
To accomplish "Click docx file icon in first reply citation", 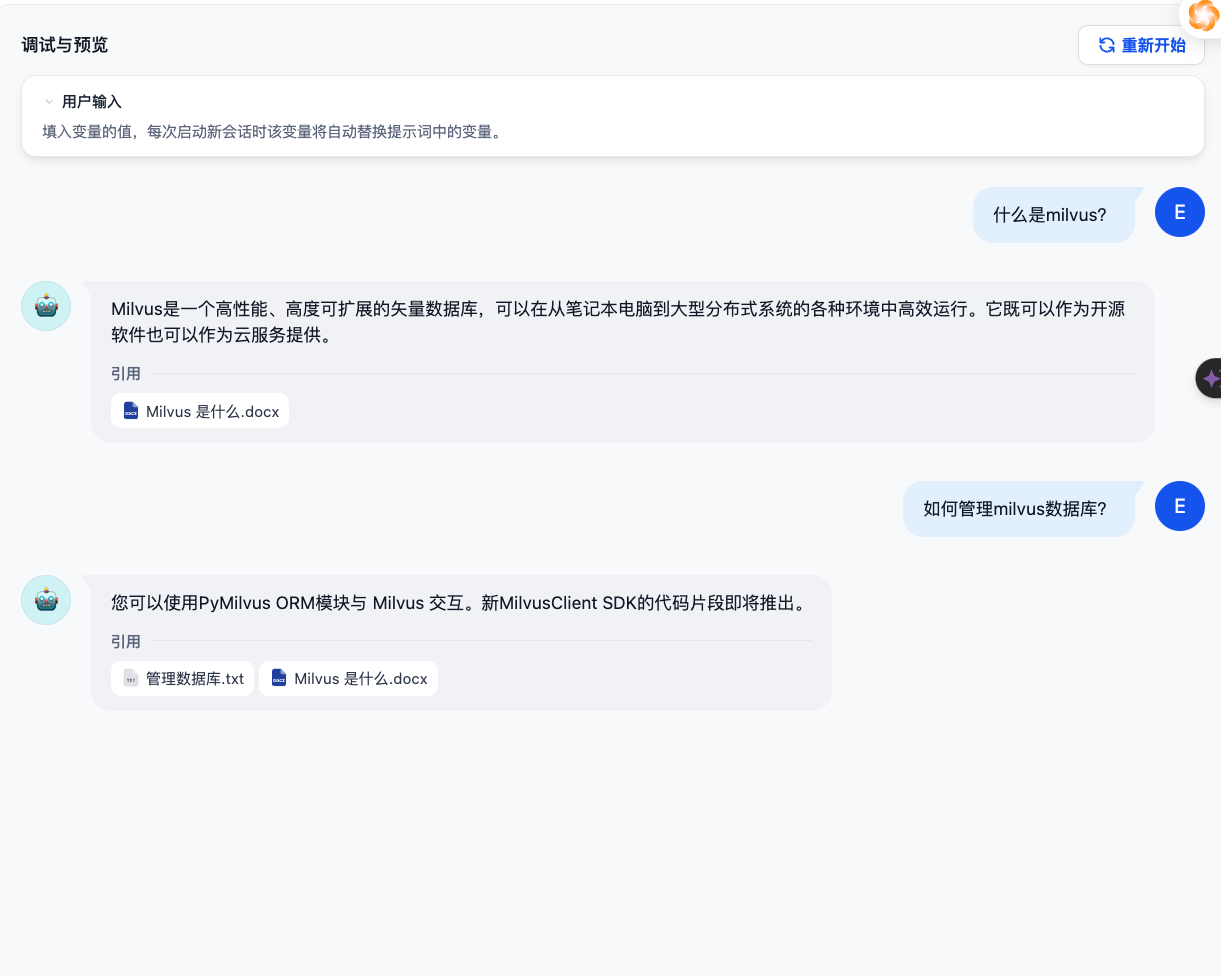I will point(131,411).
